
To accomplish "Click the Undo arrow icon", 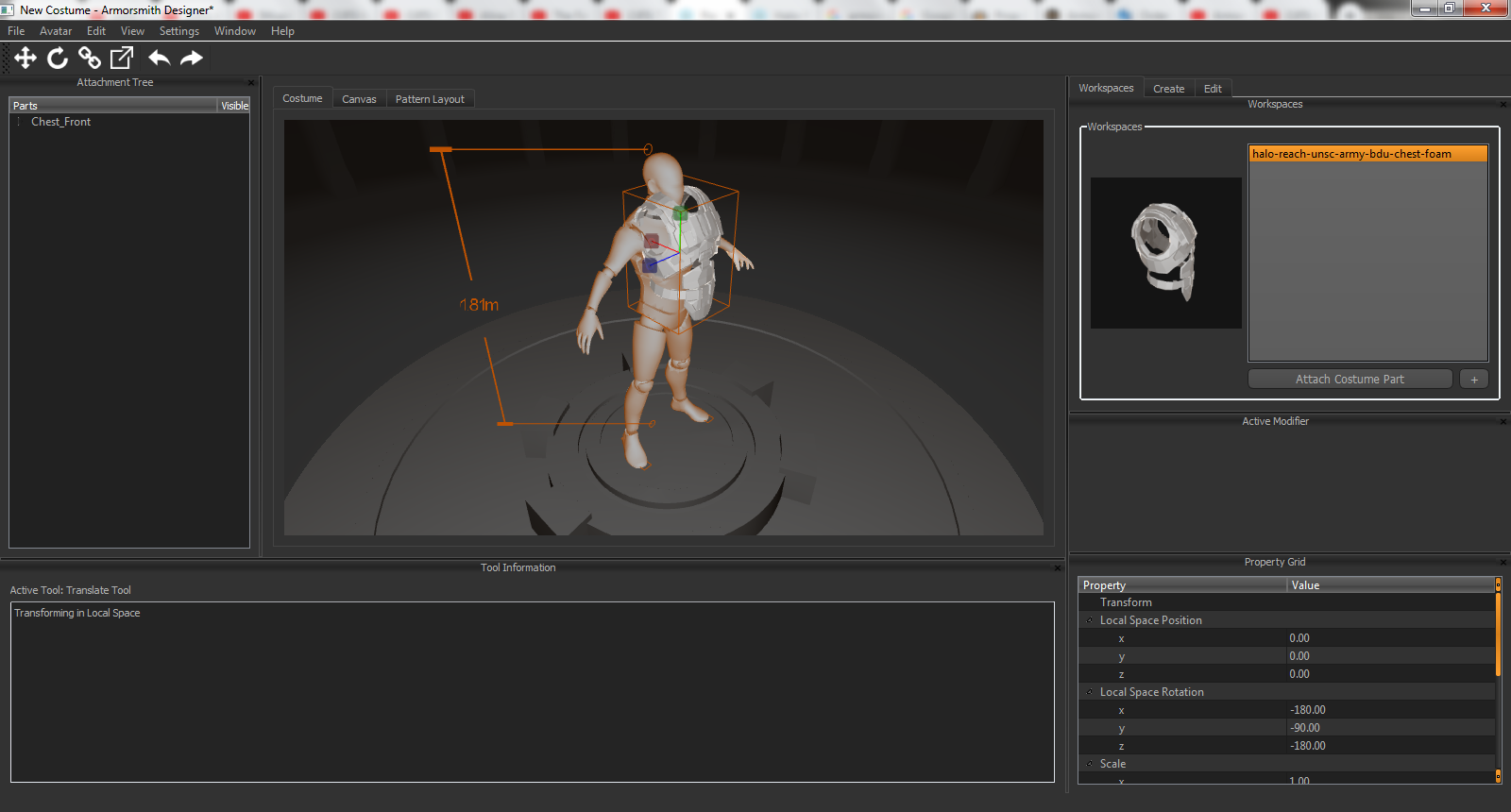I will tap(159, 59).
